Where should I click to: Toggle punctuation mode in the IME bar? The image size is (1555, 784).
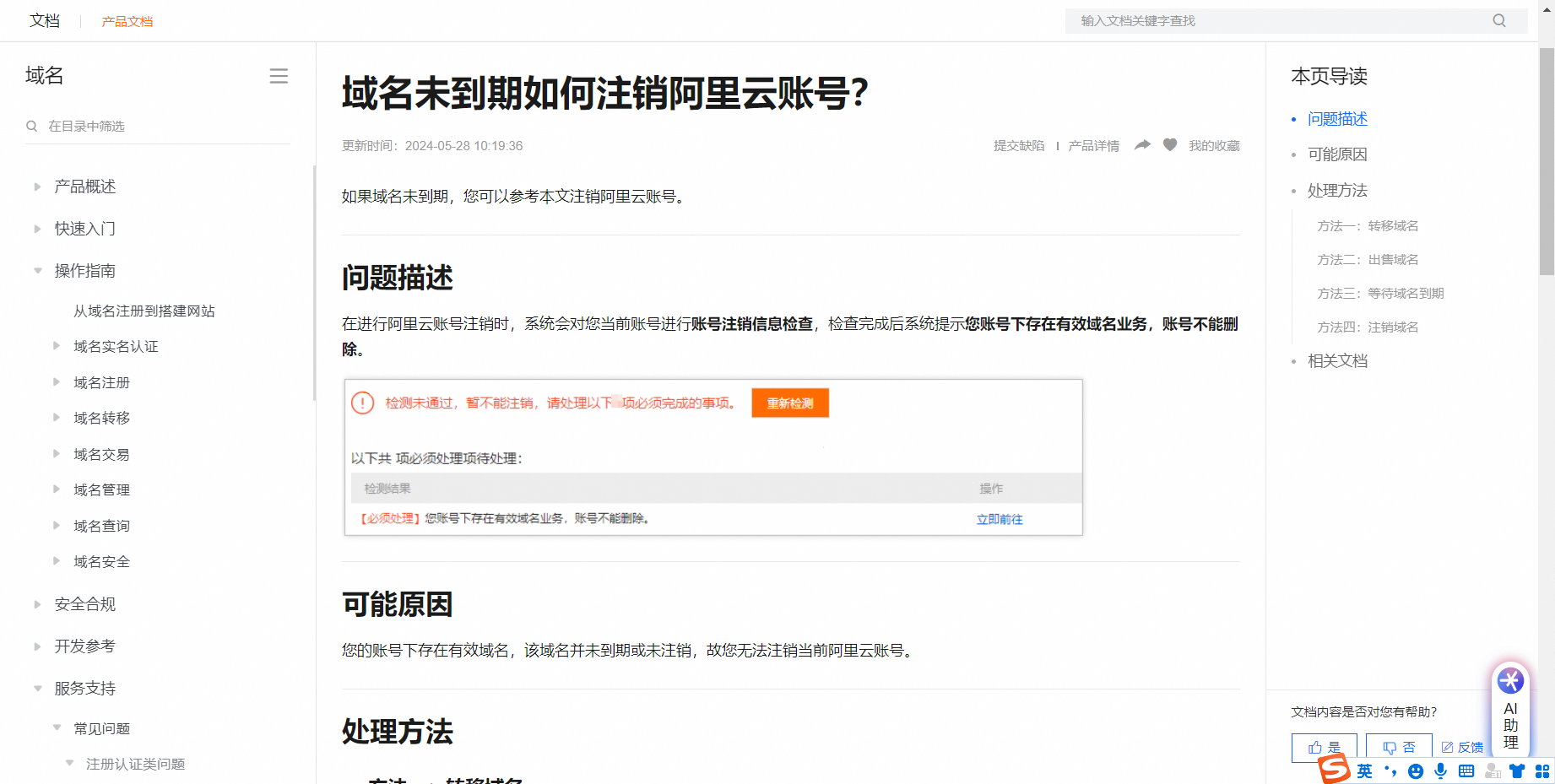point(1390,771)
